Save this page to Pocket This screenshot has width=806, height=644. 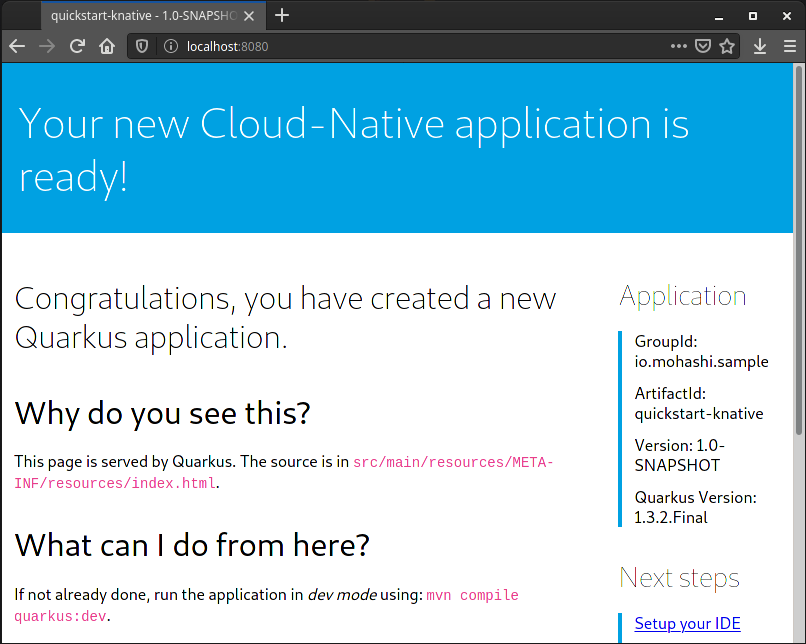click(x=703, y=46)
